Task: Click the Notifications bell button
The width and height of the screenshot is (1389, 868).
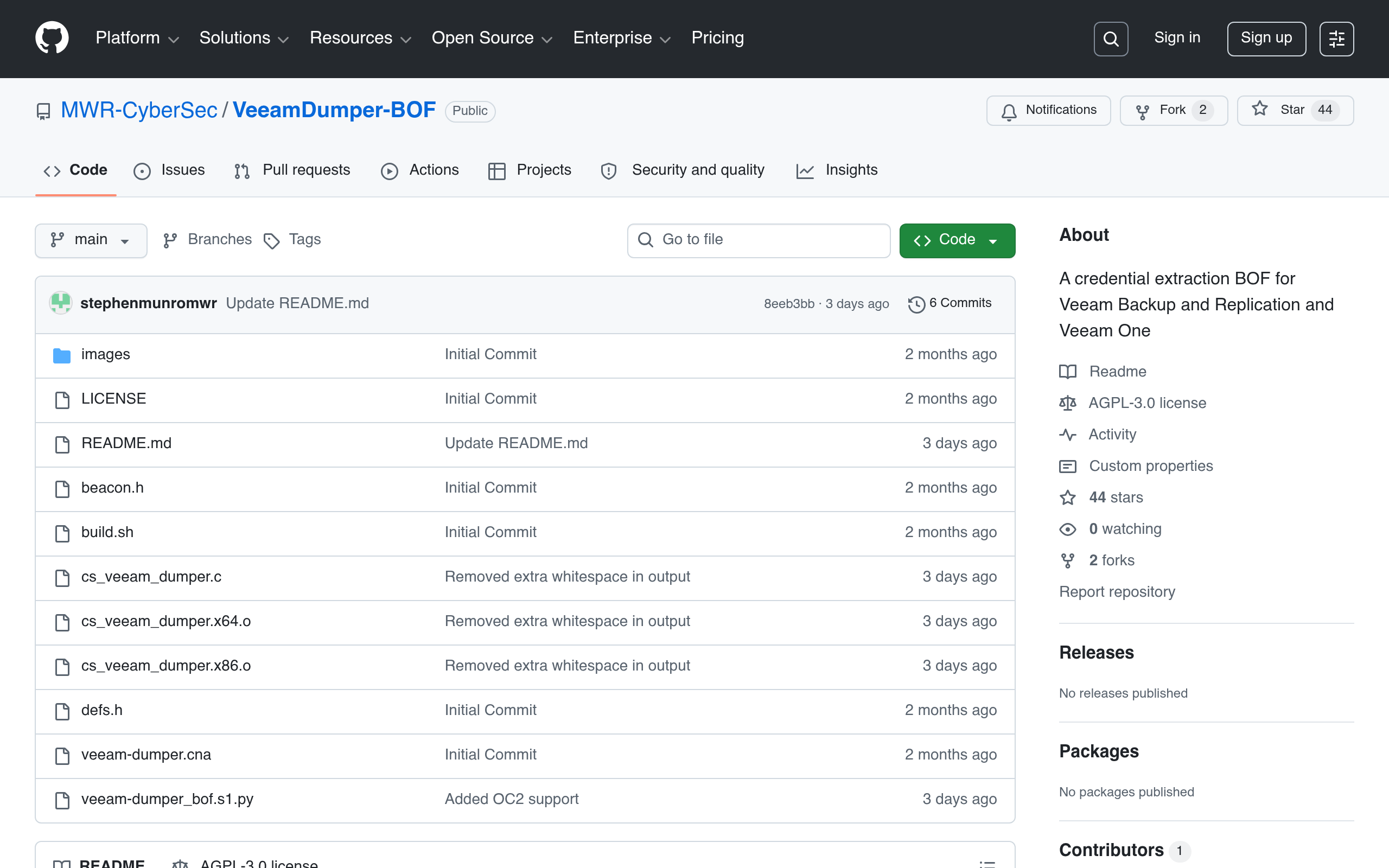Action: (x=1048, y=110)
